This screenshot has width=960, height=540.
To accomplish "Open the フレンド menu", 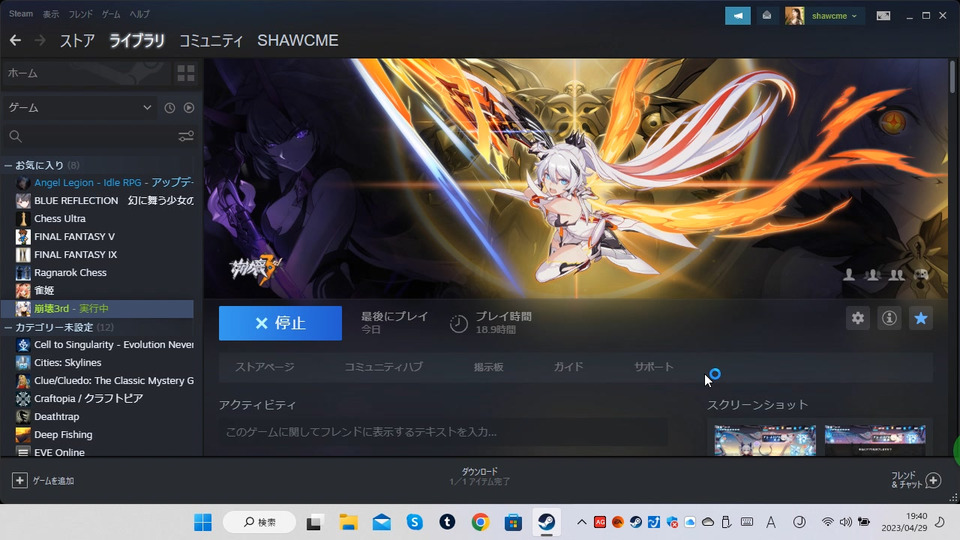I will pyautogui.click(x=80, y=13).
